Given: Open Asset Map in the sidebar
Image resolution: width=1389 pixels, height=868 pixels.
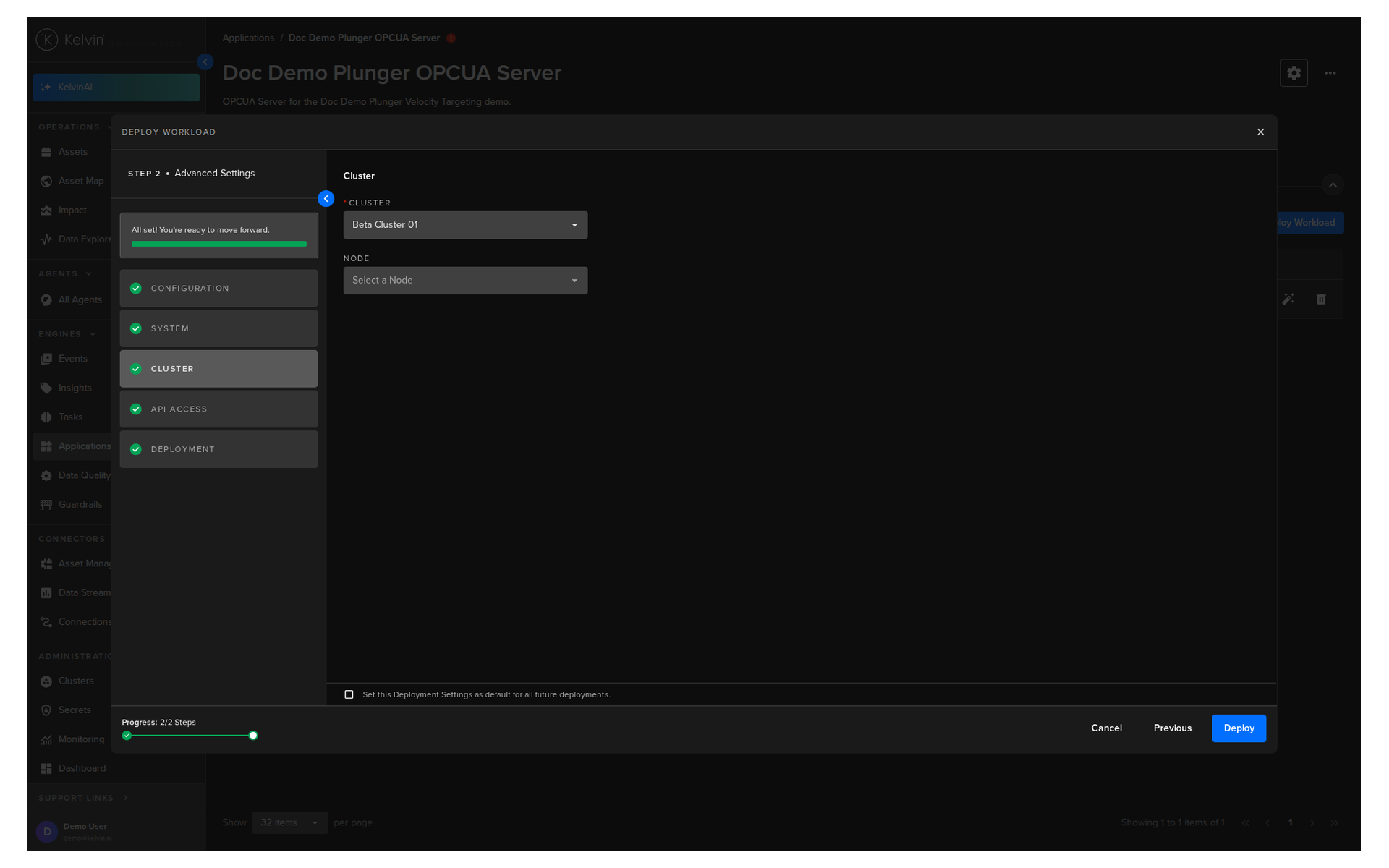Looking at the screenshot, I should tap(72, 181).
